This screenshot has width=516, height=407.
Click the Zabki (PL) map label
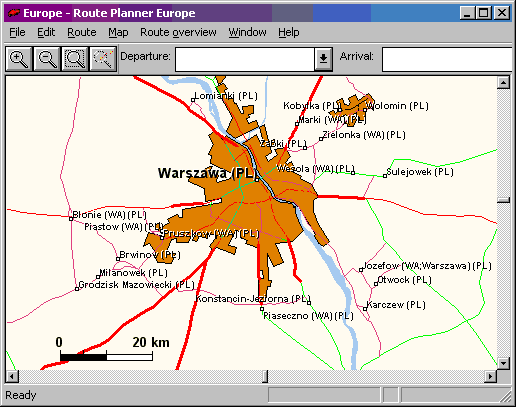[x=283, y=144]
